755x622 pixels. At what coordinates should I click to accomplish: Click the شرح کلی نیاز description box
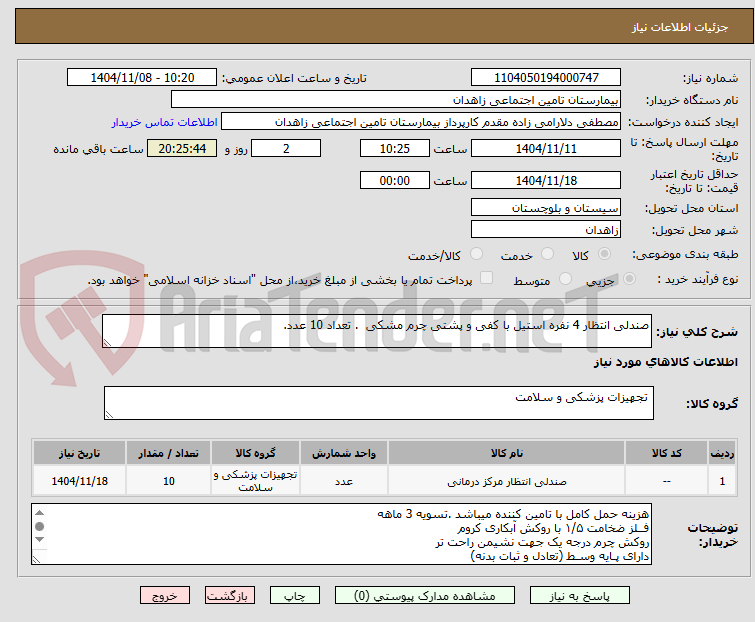click(377, 331)
